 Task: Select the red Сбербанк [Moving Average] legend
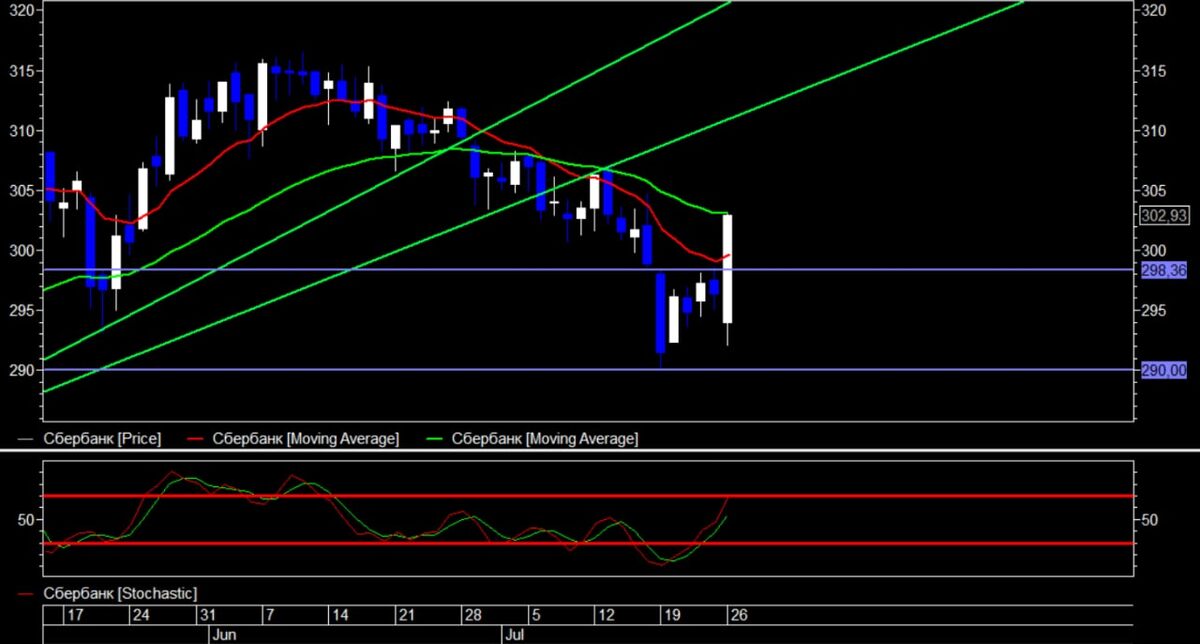306,439
